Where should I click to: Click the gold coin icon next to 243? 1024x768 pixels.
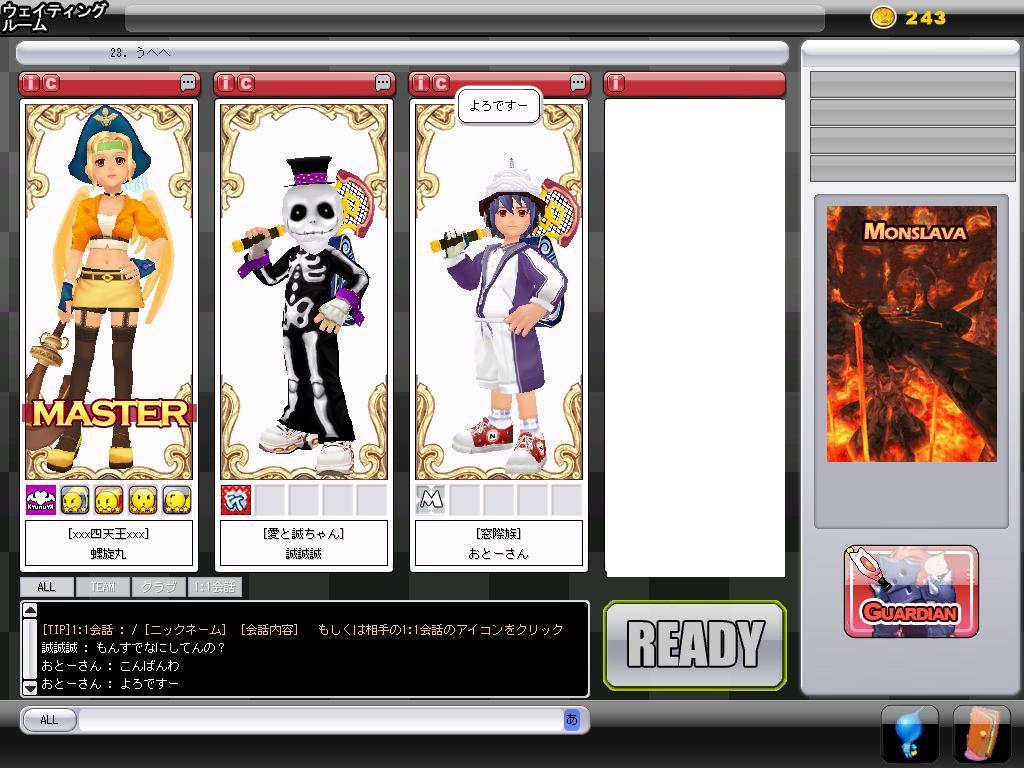coord(883,17)
